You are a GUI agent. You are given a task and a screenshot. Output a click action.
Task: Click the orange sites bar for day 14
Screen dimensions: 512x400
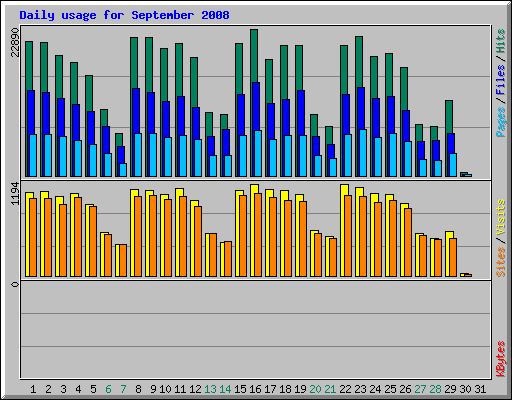tap(228, 259)
